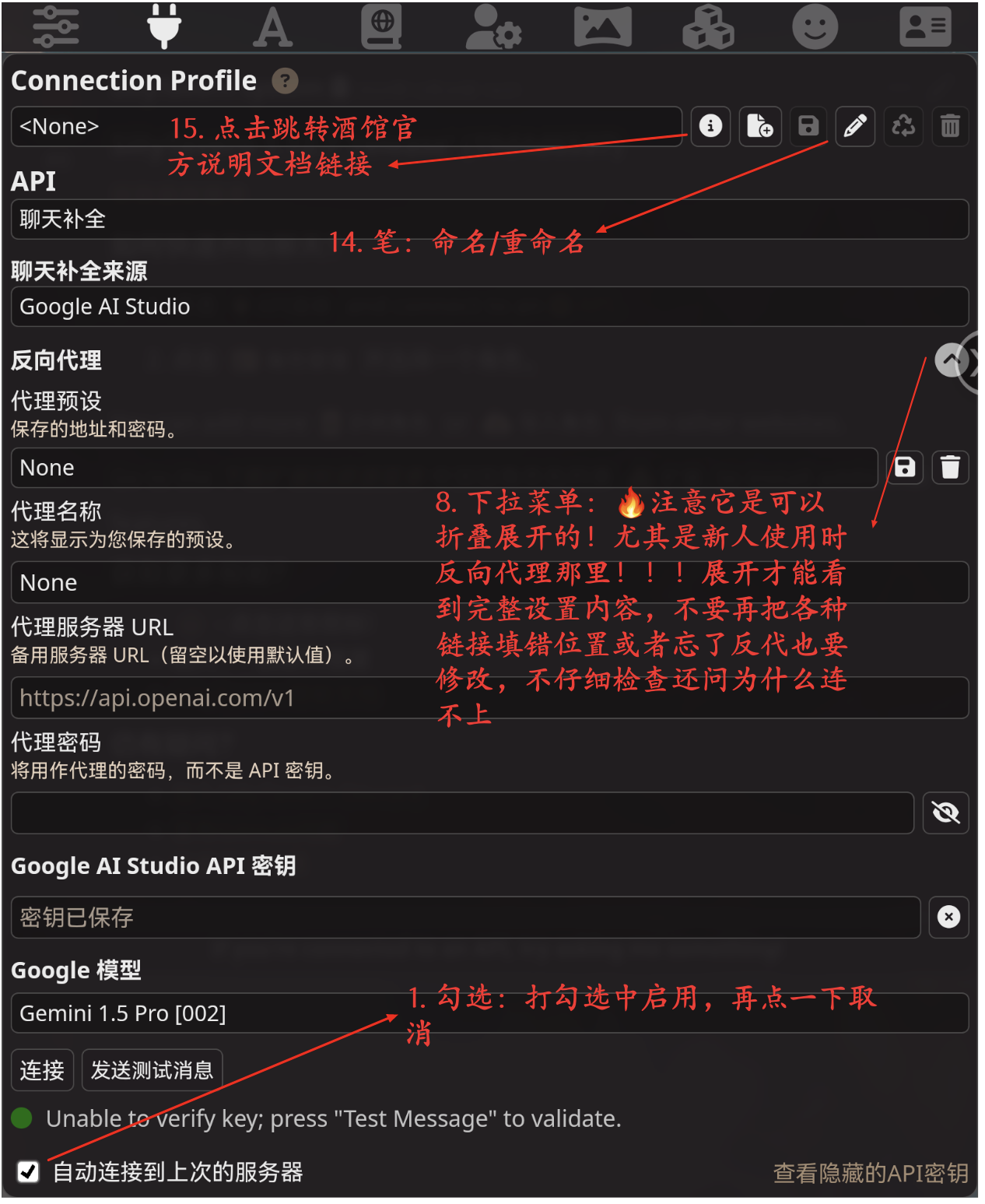Viewport: 985px width, 1204px height.
Task: Open the AI response sliders settings icon
Action: pos(56,26)
